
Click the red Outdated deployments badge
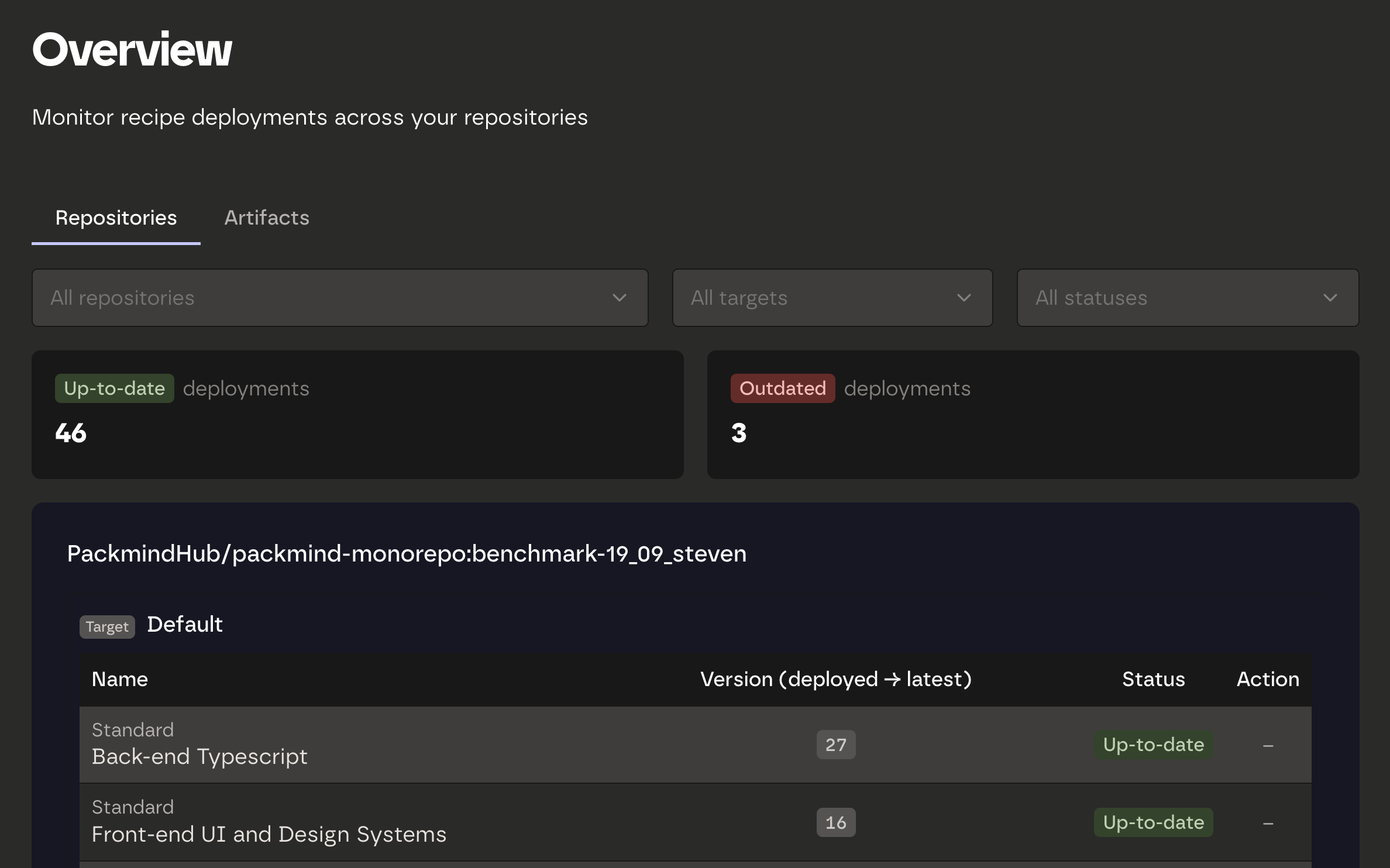782,388
